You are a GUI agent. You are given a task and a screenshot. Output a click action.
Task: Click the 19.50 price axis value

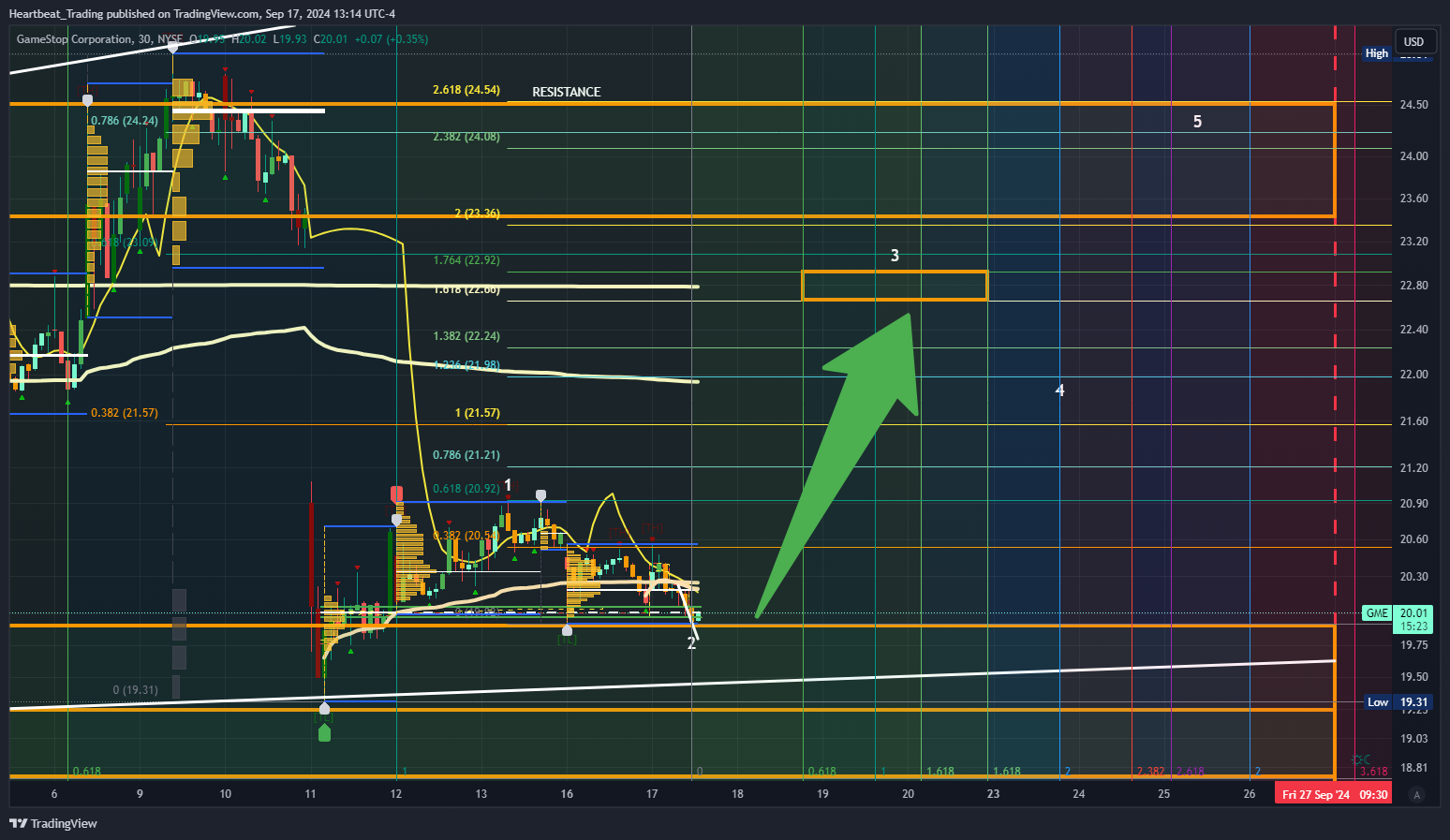click(x=1413, y=677)
